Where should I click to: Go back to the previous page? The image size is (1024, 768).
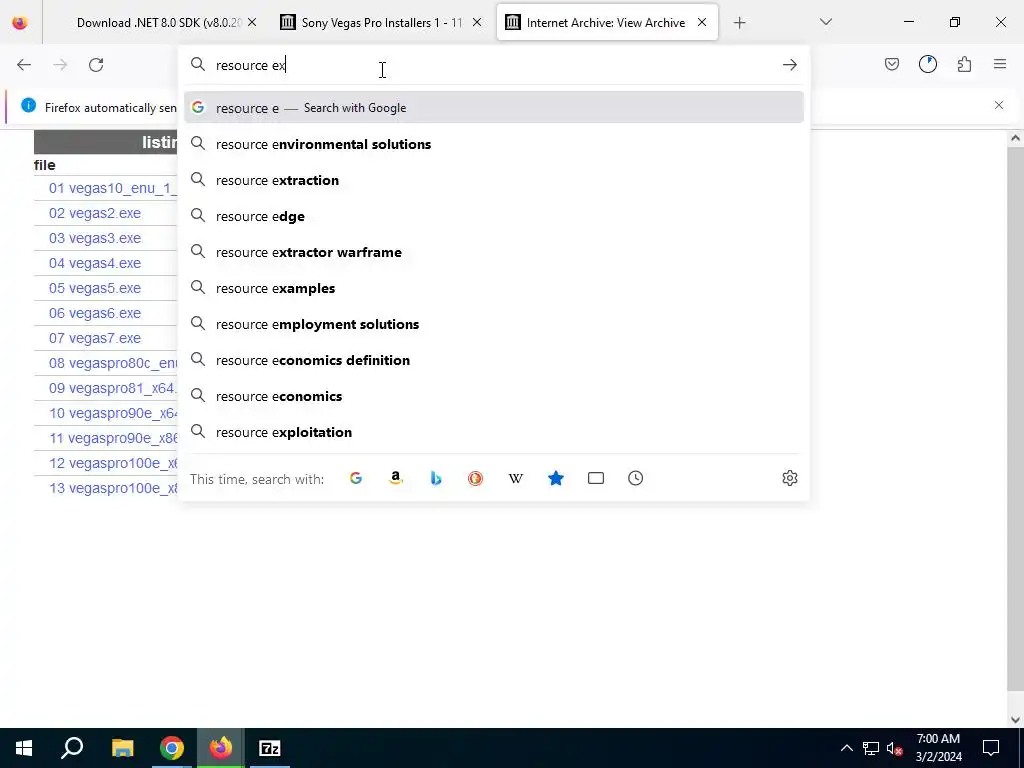tap(24, 65)
